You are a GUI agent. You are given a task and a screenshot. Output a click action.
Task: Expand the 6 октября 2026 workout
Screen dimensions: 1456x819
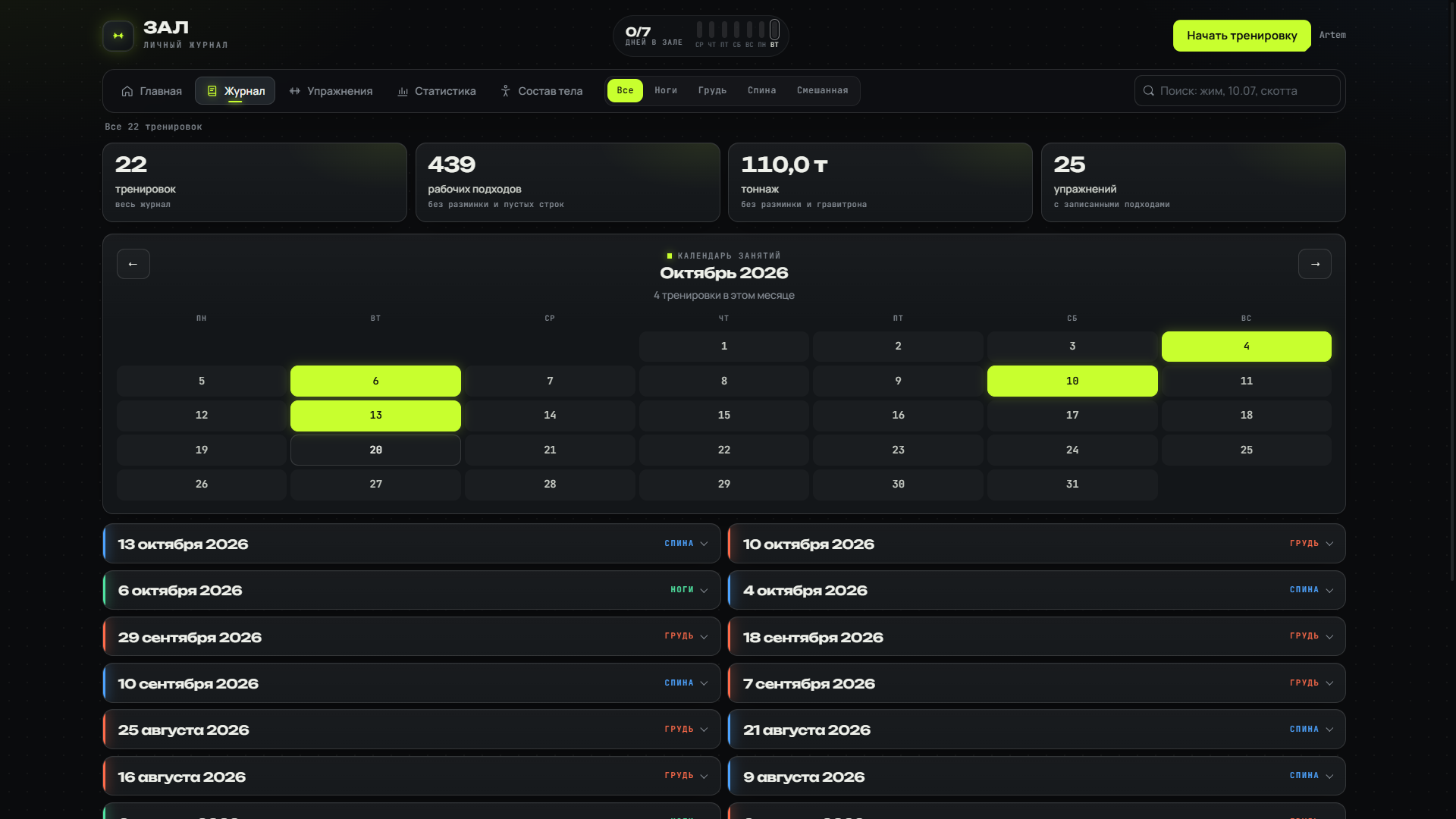pyautogui.click(x=412, y=590)
